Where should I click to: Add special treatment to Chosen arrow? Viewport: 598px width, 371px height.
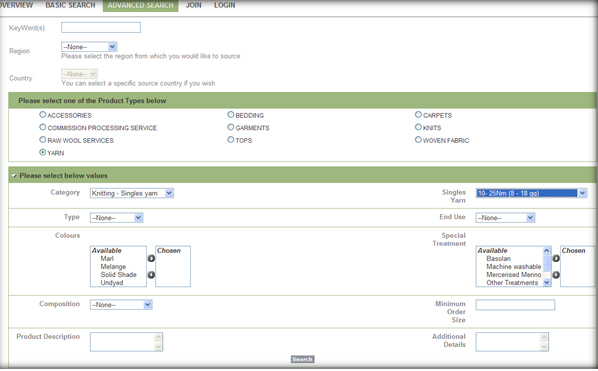(x=556, y=259)
